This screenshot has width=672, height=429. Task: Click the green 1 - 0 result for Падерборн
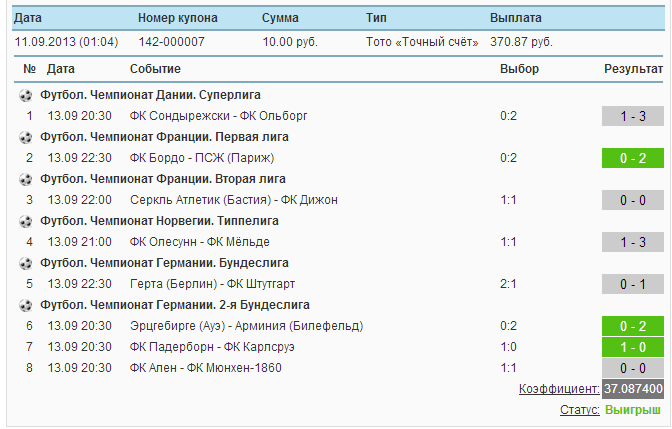click(x=632, y=347)
